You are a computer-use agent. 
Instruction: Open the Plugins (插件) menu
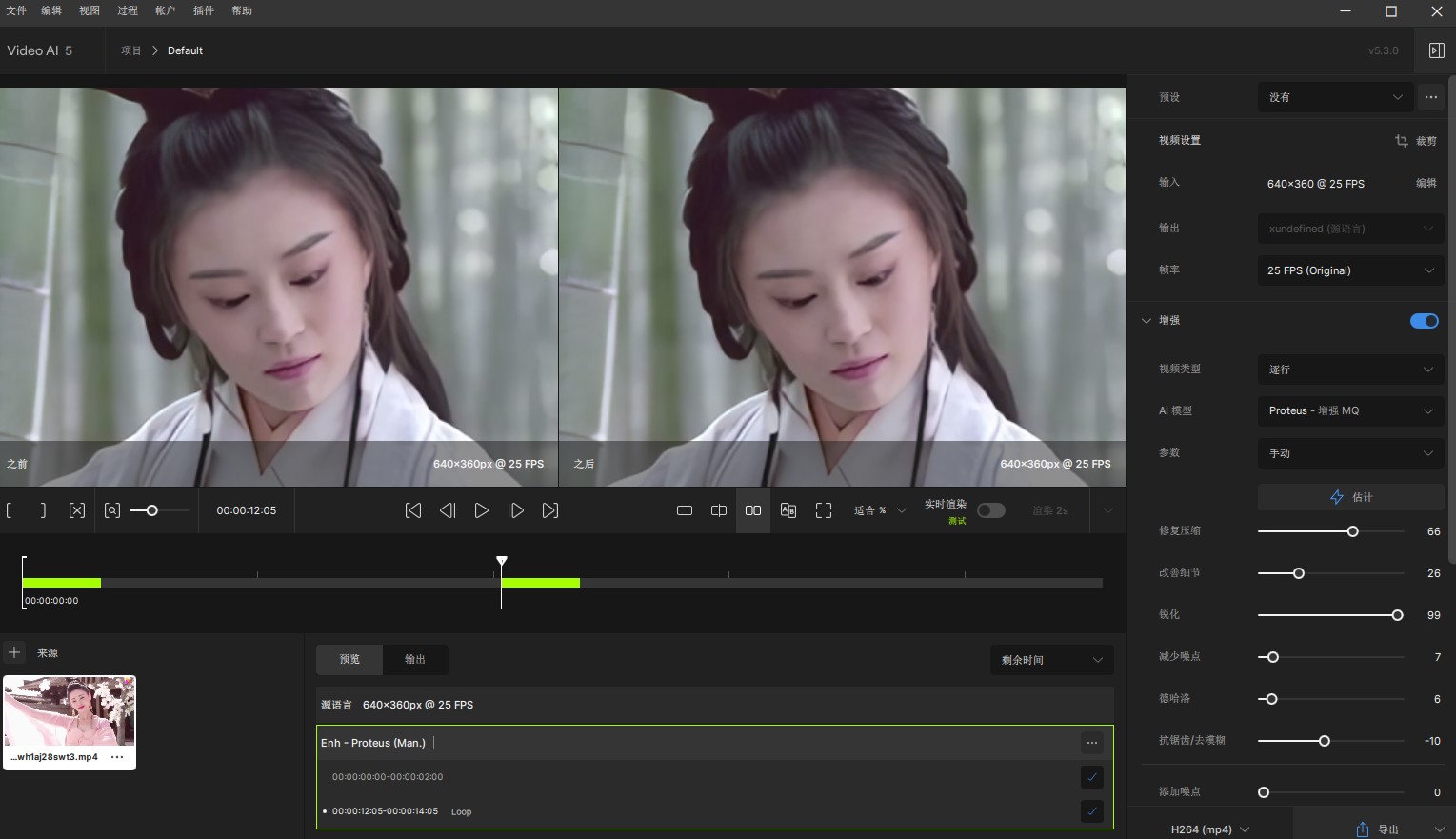coord(204,10)
